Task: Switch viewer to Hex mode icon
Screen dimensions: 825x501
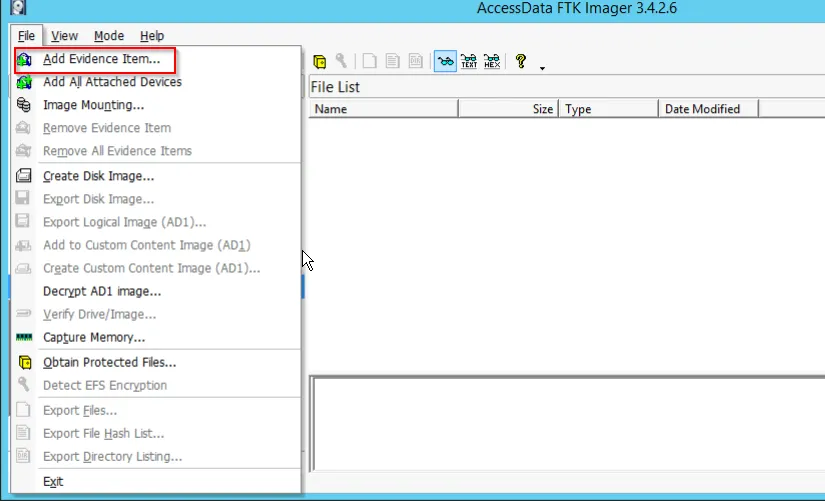Action: click(x=492, y=61)
